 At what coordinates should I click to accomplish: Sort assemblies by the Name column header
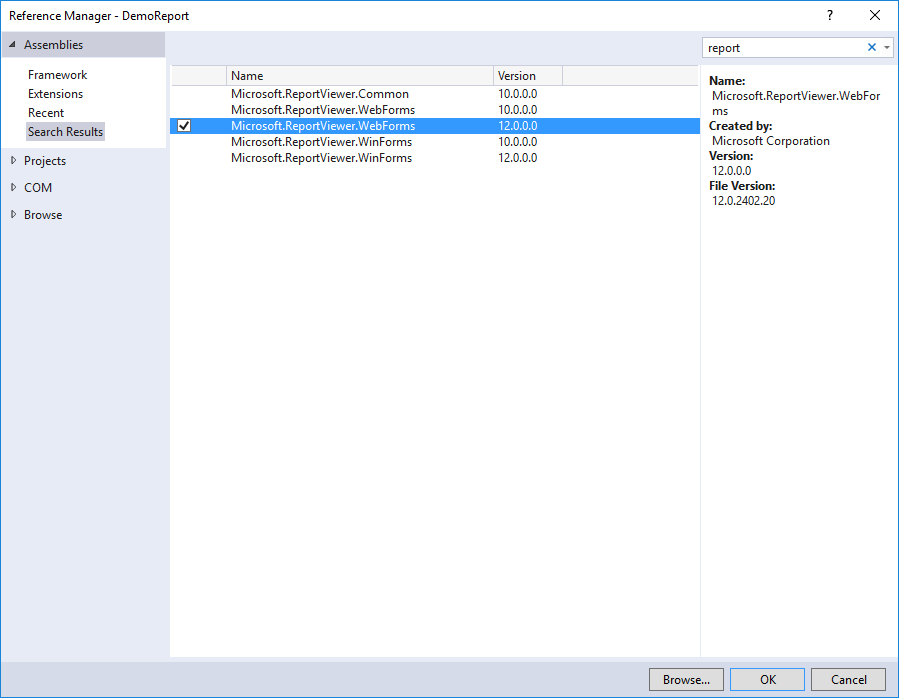coord(247,75)
